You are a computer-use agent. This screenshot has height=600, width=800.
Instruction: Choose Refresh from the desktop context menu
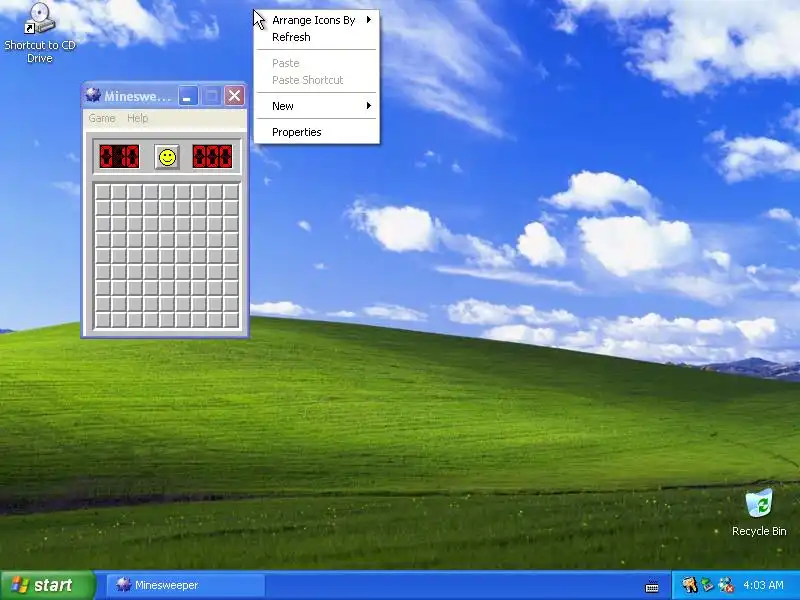(x=317, y=37)
